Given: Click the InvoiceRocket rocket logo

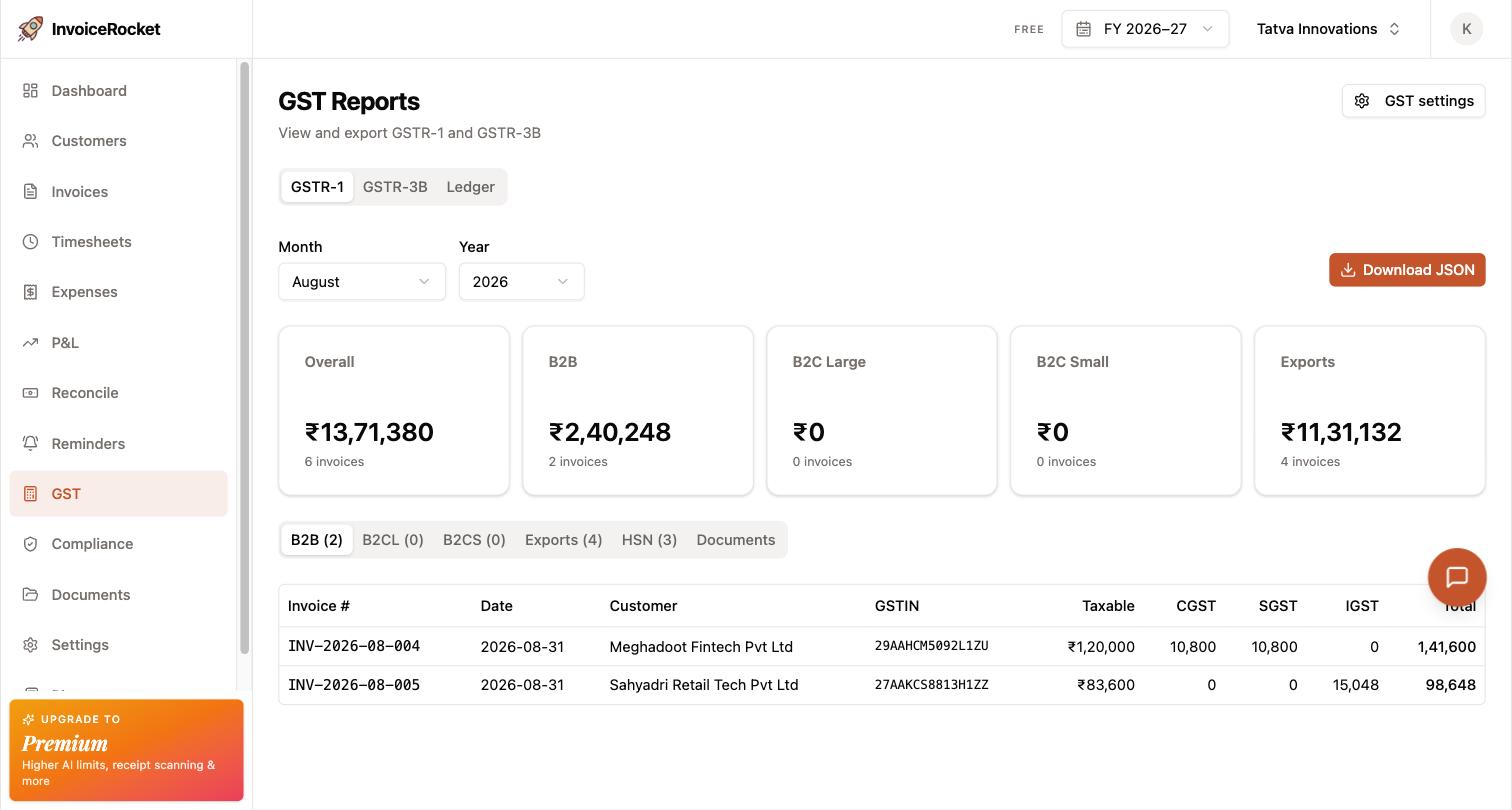Looking at the screenshot, I should pyautogui.click(x=30, y=29).
